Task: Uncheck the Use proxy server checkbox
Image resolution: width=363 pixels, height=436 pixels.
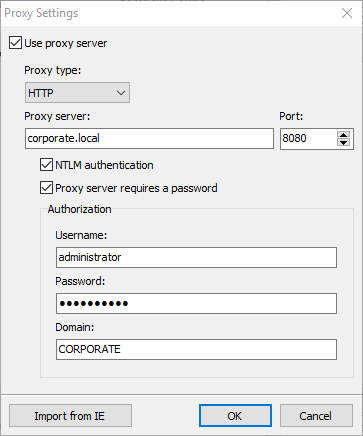Action: pos(15,43)
